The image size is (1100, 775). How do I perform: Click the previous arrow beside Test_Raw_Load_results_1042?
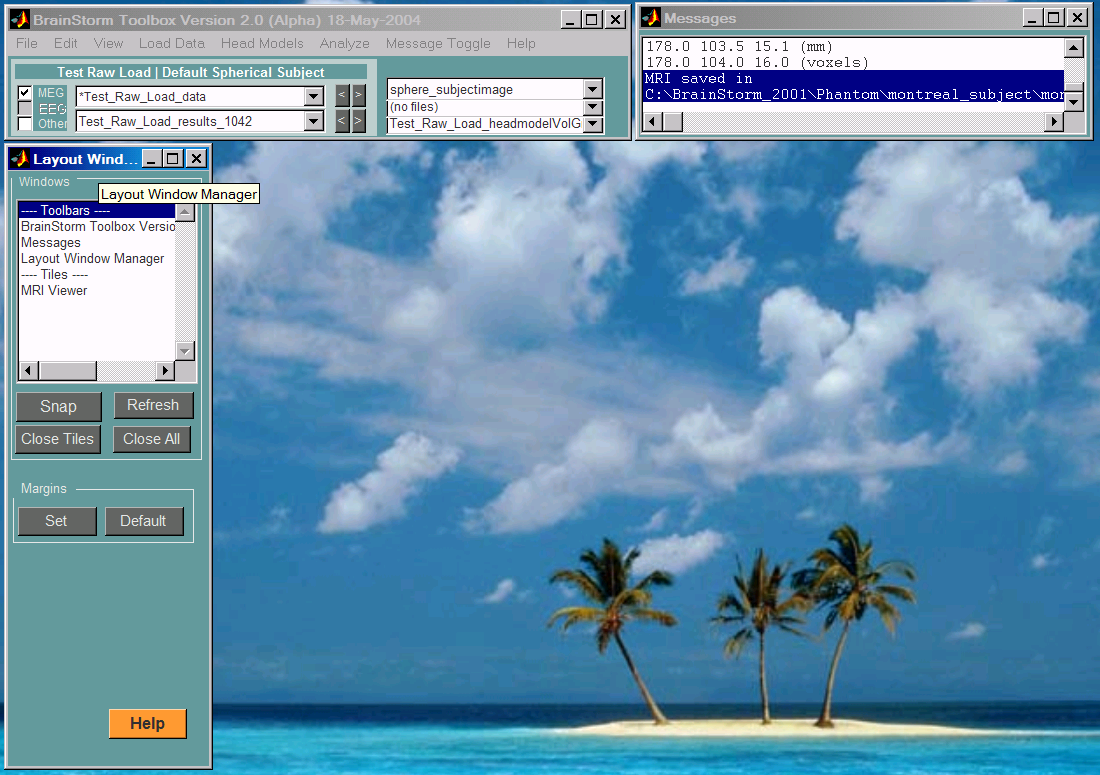341,121
